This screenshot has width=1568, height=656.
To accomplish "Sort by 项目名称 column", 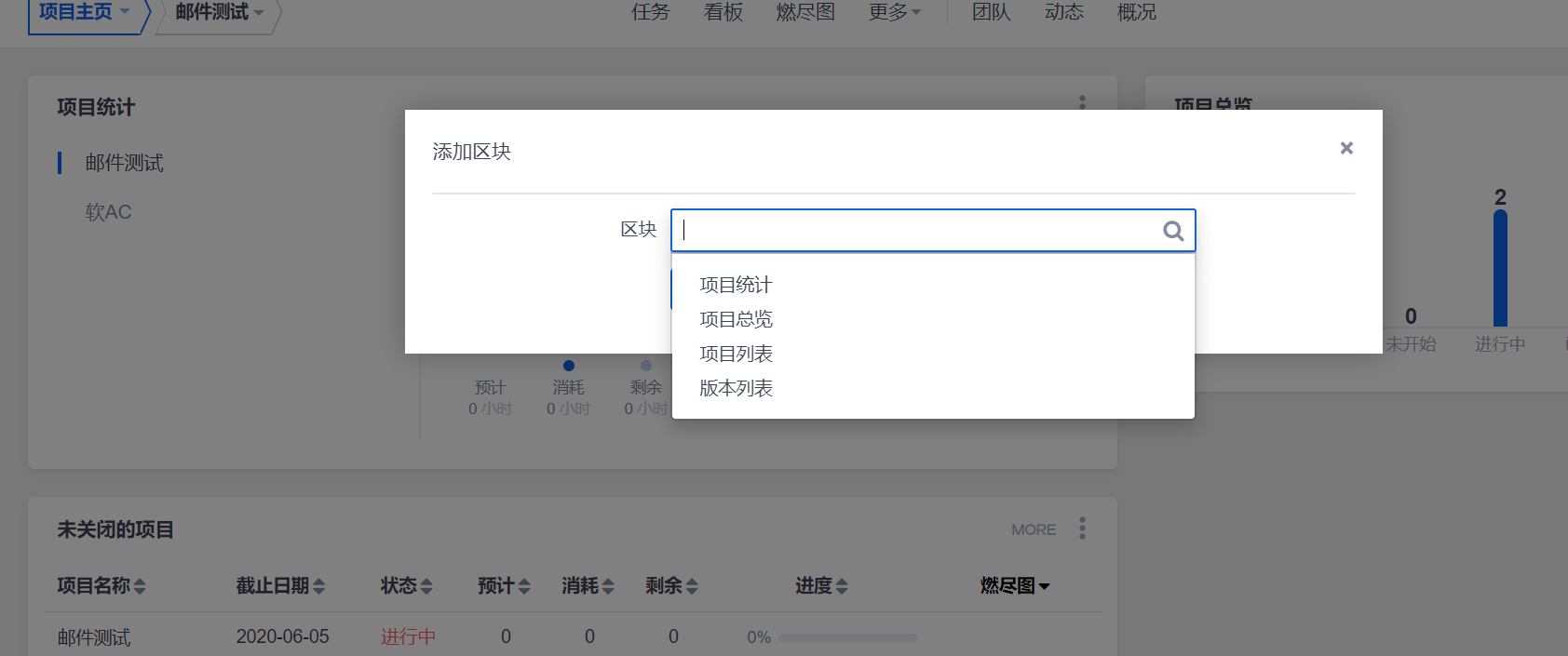I will pyautogui.click(x=101, y=585).
